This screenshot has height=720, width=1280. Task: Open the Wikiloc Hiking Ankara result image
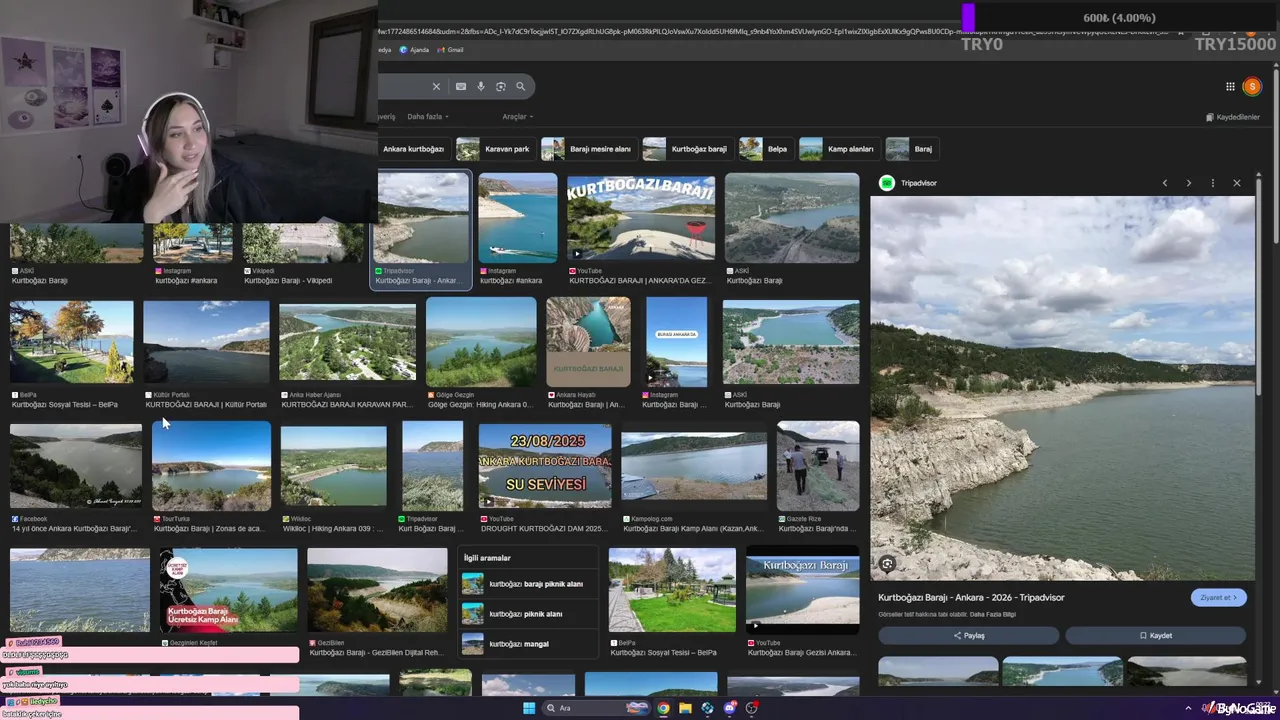334,466
